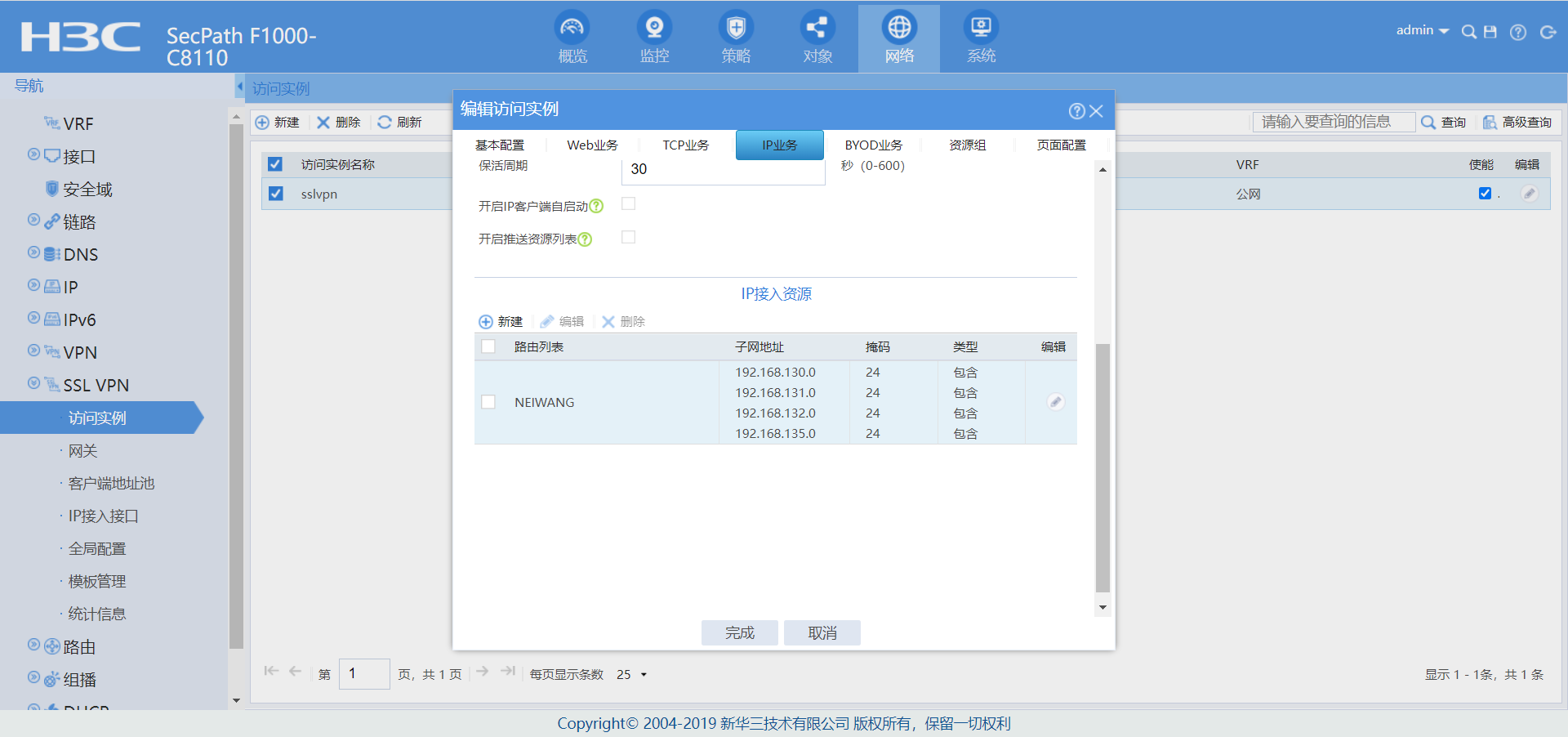Switch to the 资源组 tab
The height and width of the screenshot is (737, 1568).
tap(967, 145)
